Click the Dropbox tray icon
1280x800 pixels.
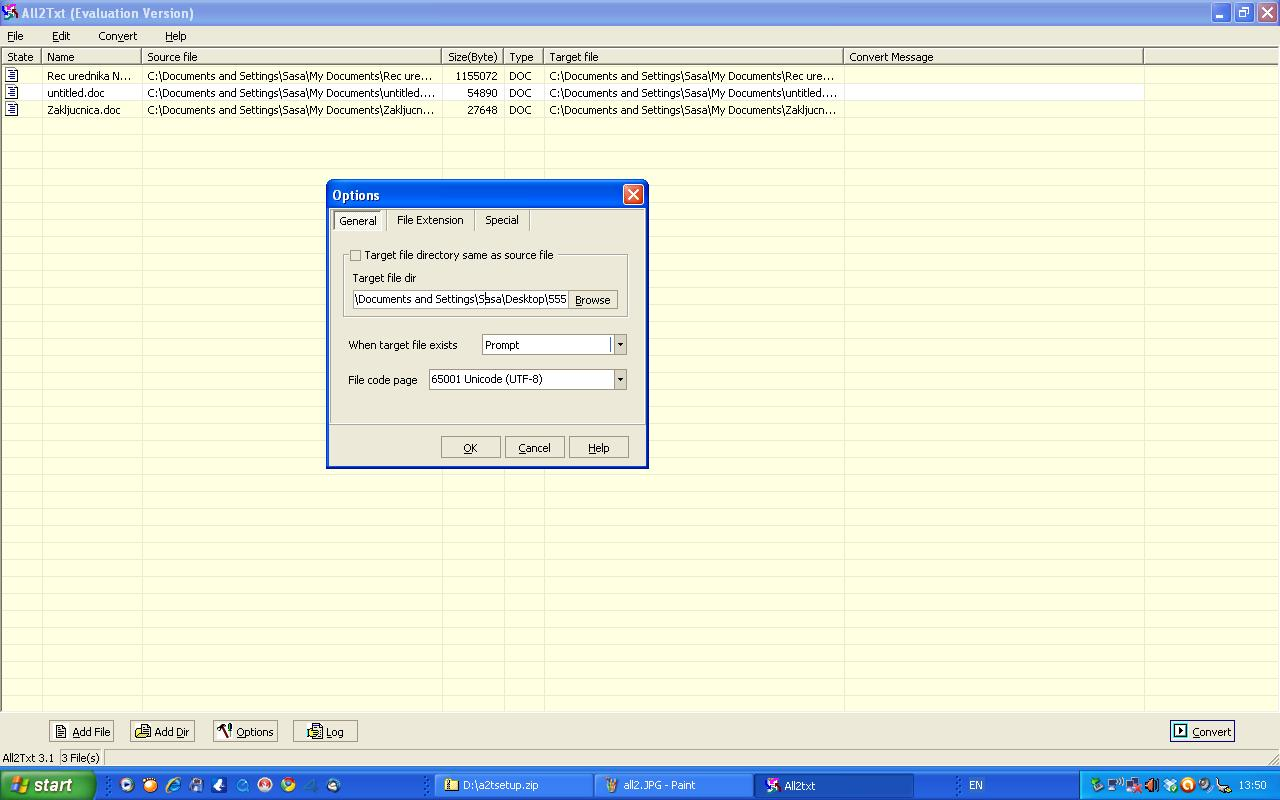click(1170, 785)
